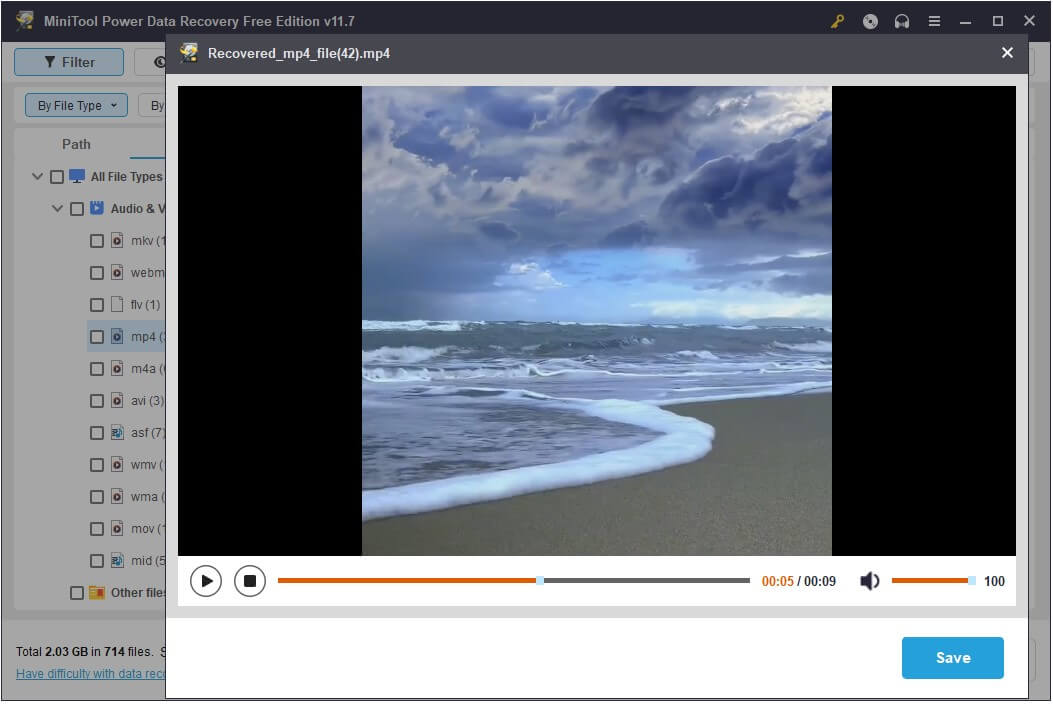This screenshot has height=704, width=1053.
Task: Check the mkv file type checkbox
Action: (97, 241)
